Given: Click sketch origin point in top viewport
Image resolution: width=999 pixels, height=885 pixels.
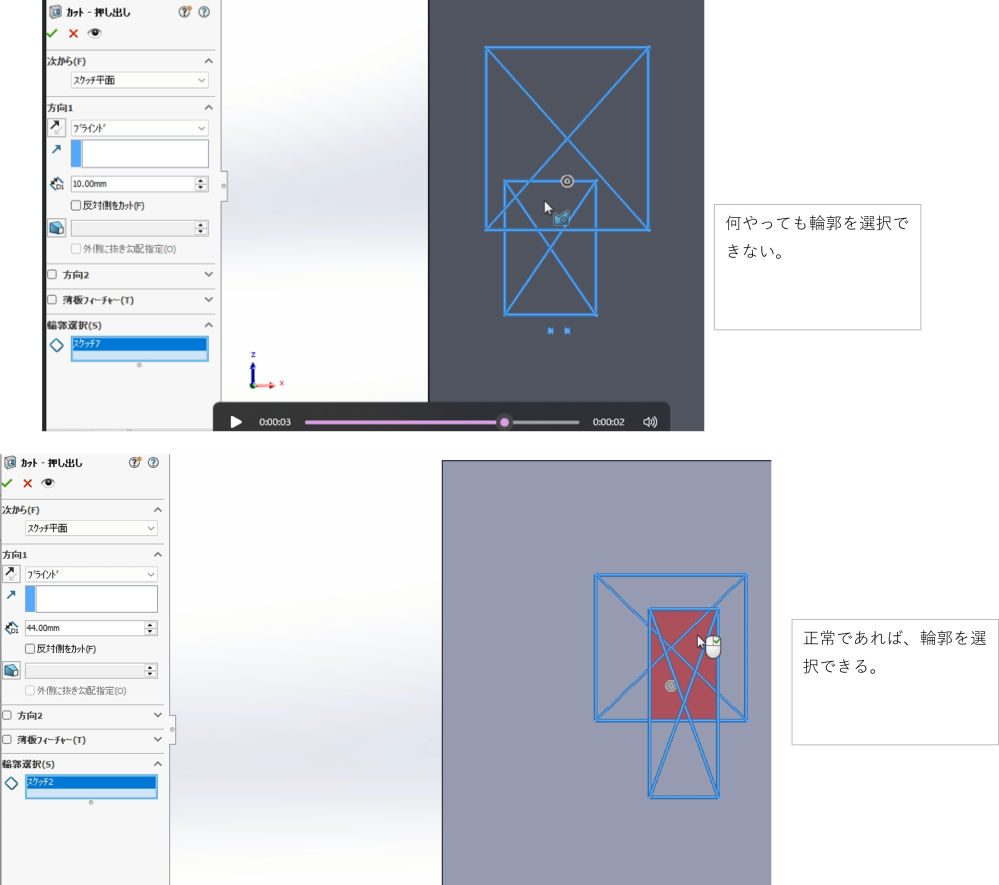Looking at the screenshot, I should point(567,182).
